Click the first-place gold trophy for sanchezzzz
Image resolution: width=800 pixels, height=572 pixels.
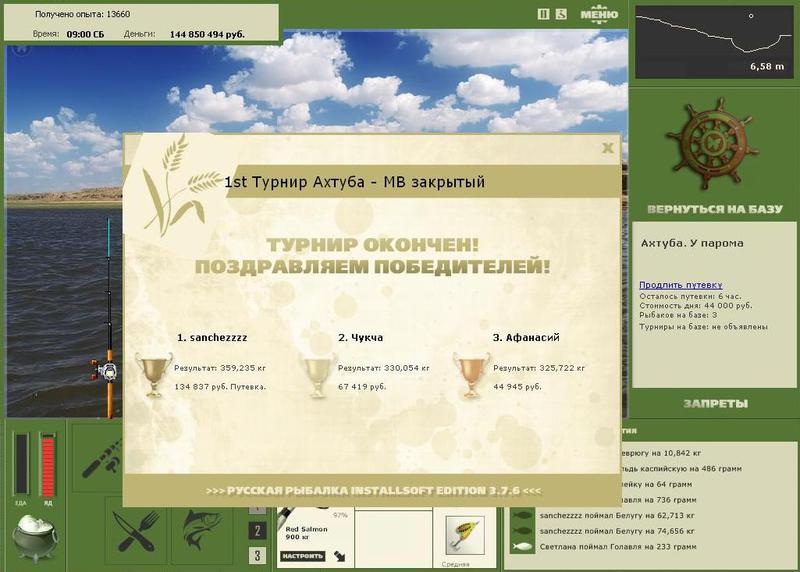(154, 375)
